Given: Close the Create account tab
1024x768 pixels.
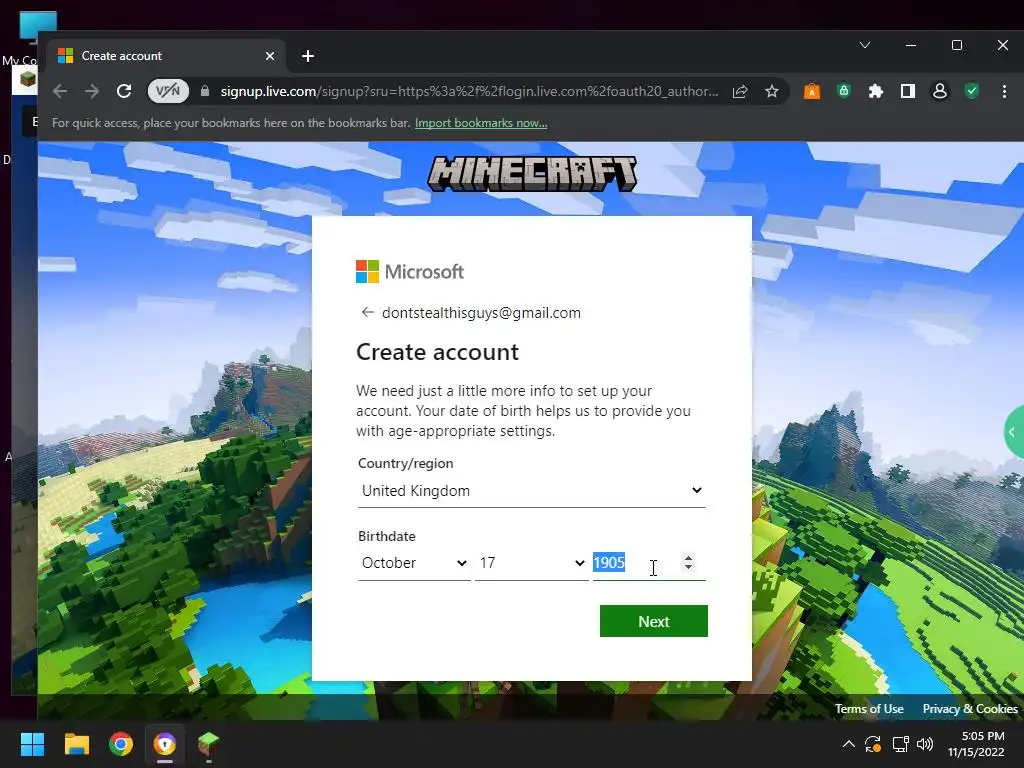Looking at the screenshot, I should 270,56.
